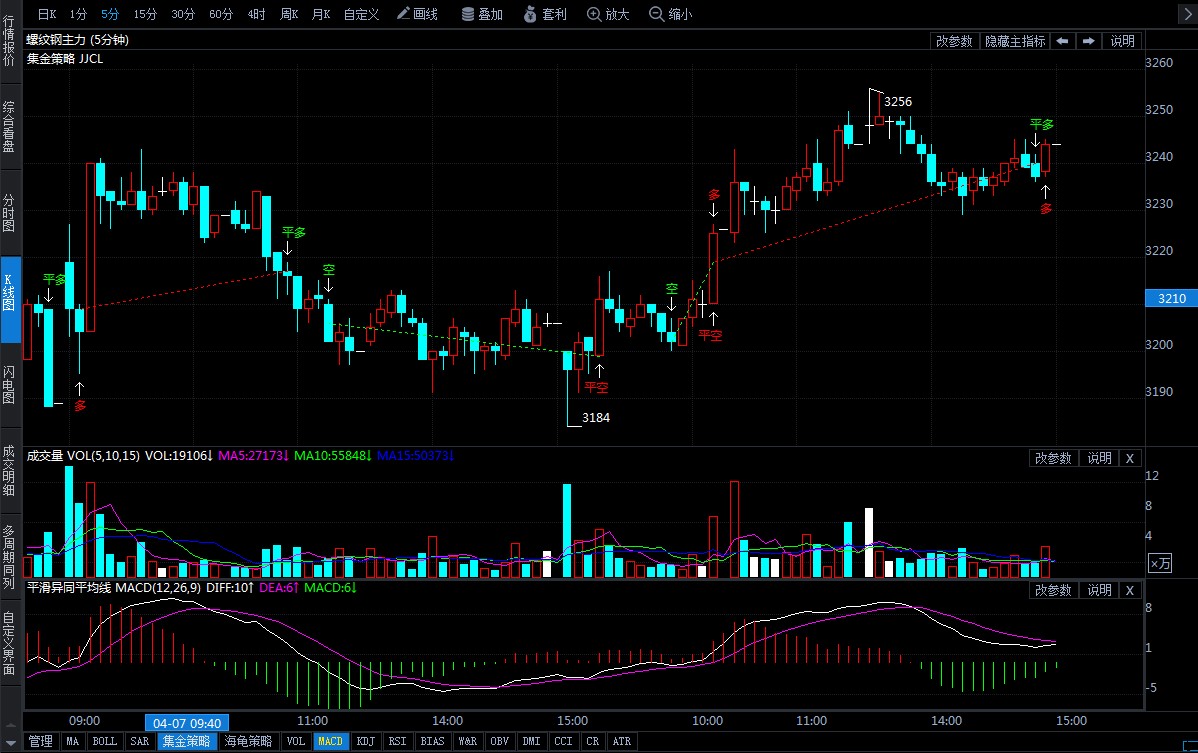Switch to 60分 period
The width and height of the screenshot is (1198, 753).
pos(221,14)
